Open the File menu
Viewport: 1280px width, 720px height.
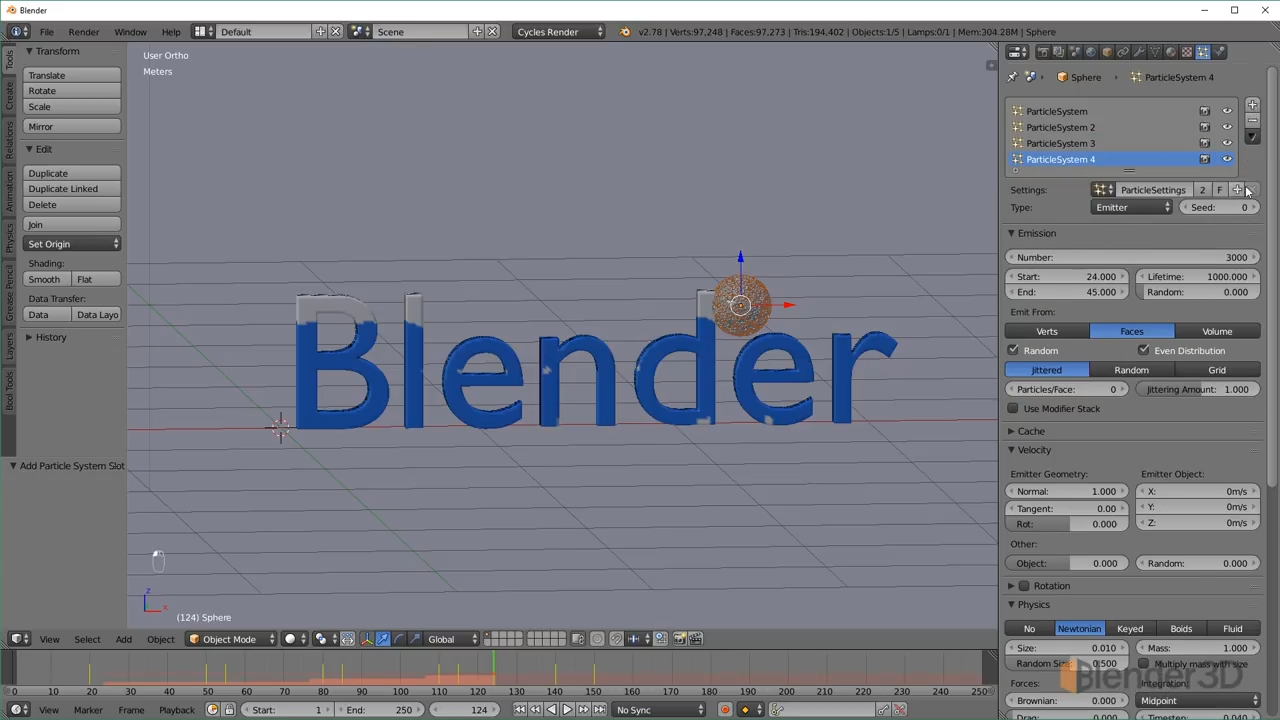point(47,32)
